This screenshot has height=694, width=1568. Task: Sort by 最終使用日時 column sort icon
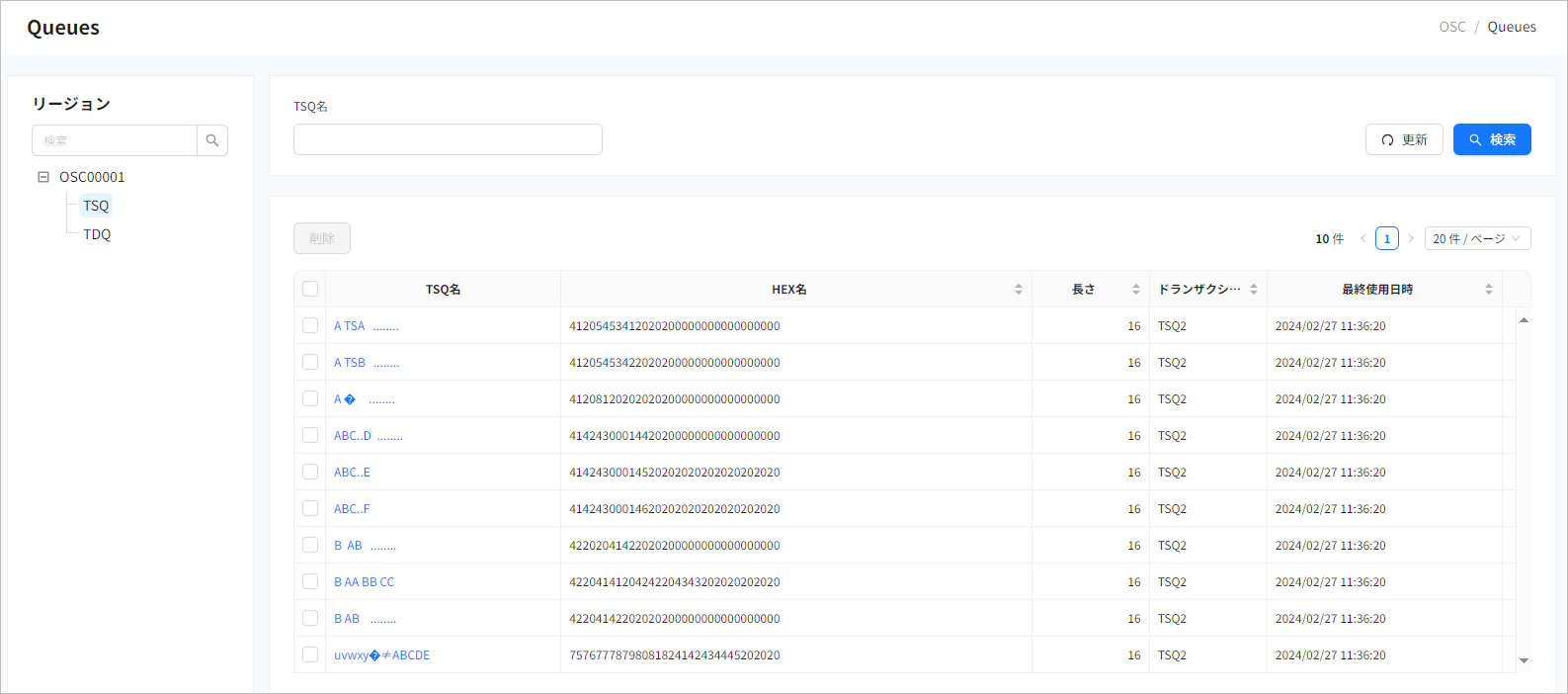pyautogui.click(x=1488, y=290)
